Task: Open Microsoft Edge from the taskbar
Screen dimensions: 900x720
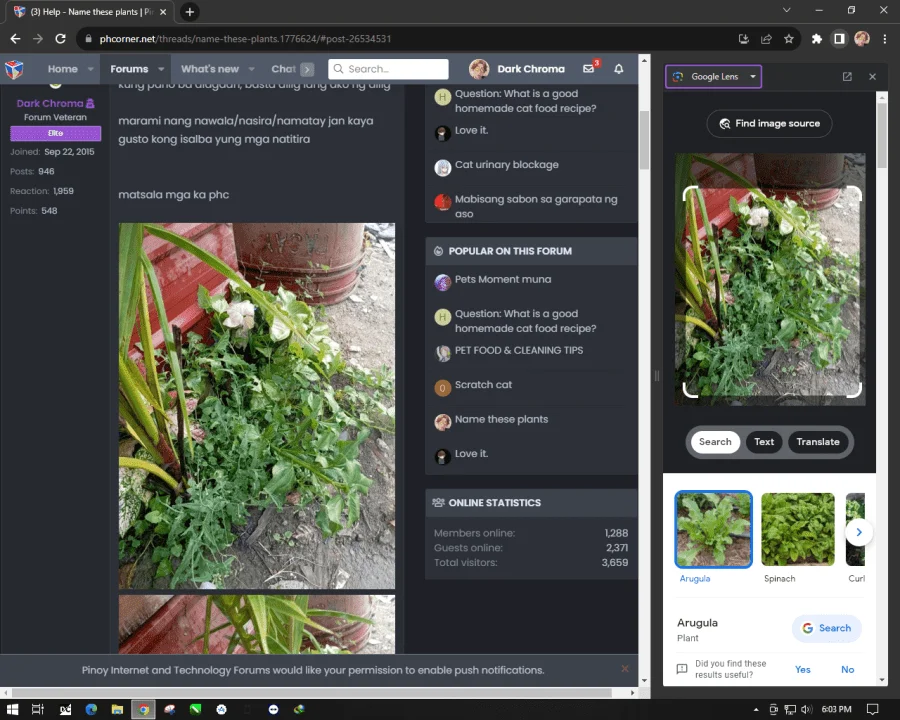Action: coord(91,709)
